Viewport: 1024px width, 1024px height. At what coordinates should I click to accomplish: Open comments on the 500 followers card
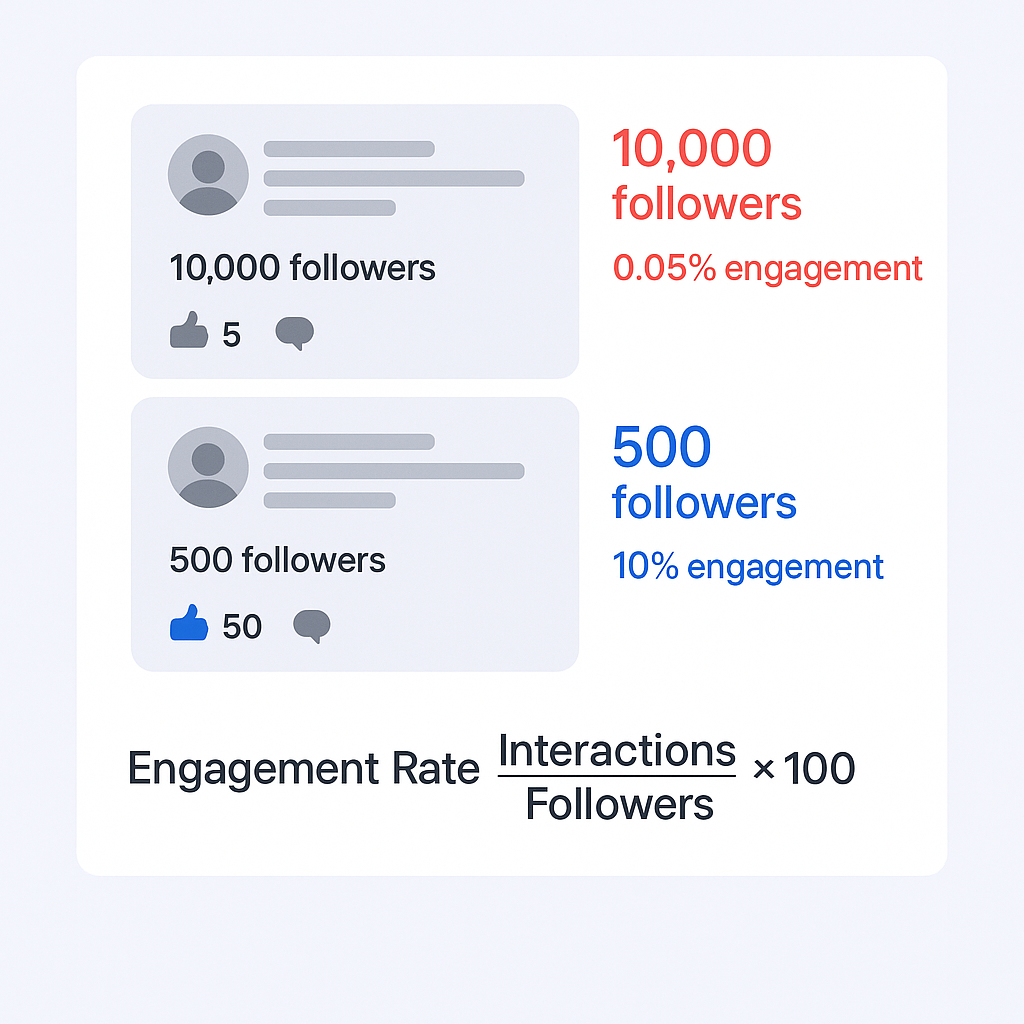(x=311, y=627)
